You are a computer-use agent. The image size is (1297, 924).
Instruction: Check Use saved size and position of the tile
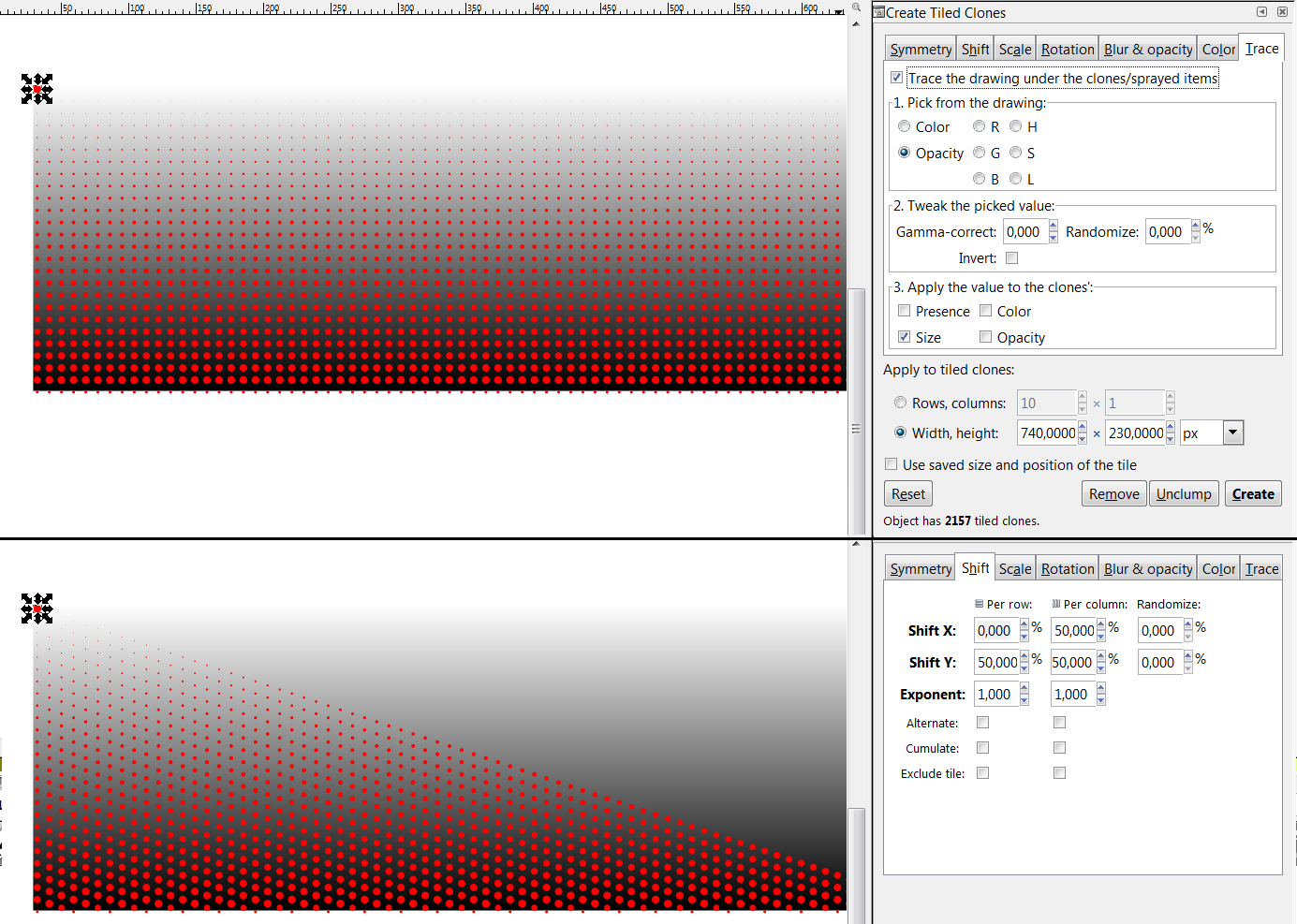pos(891,463)
